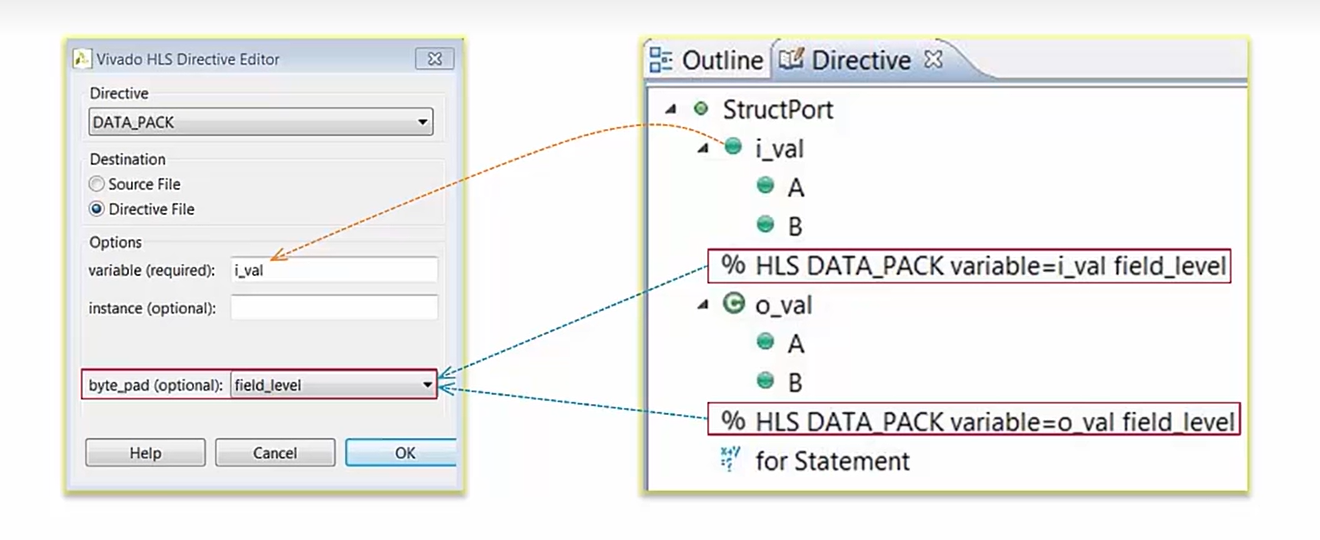Click the green dot icon beside A under o_val
The height and width of the screenshot is (540, 1320).
pyautogui.click(x=766, y=342)
